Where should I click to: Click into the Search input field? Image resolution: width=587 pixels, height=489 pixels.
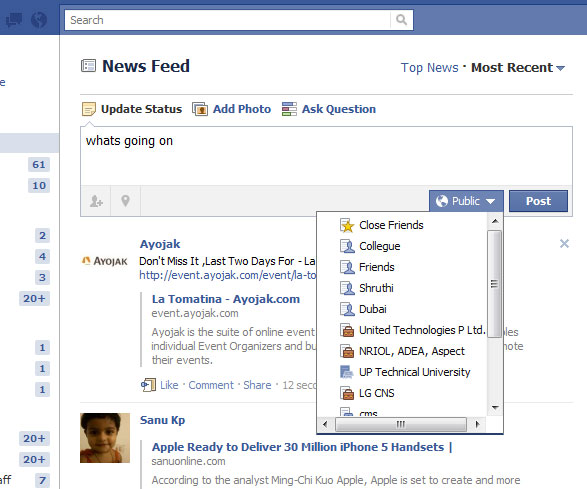coord(228,20)
